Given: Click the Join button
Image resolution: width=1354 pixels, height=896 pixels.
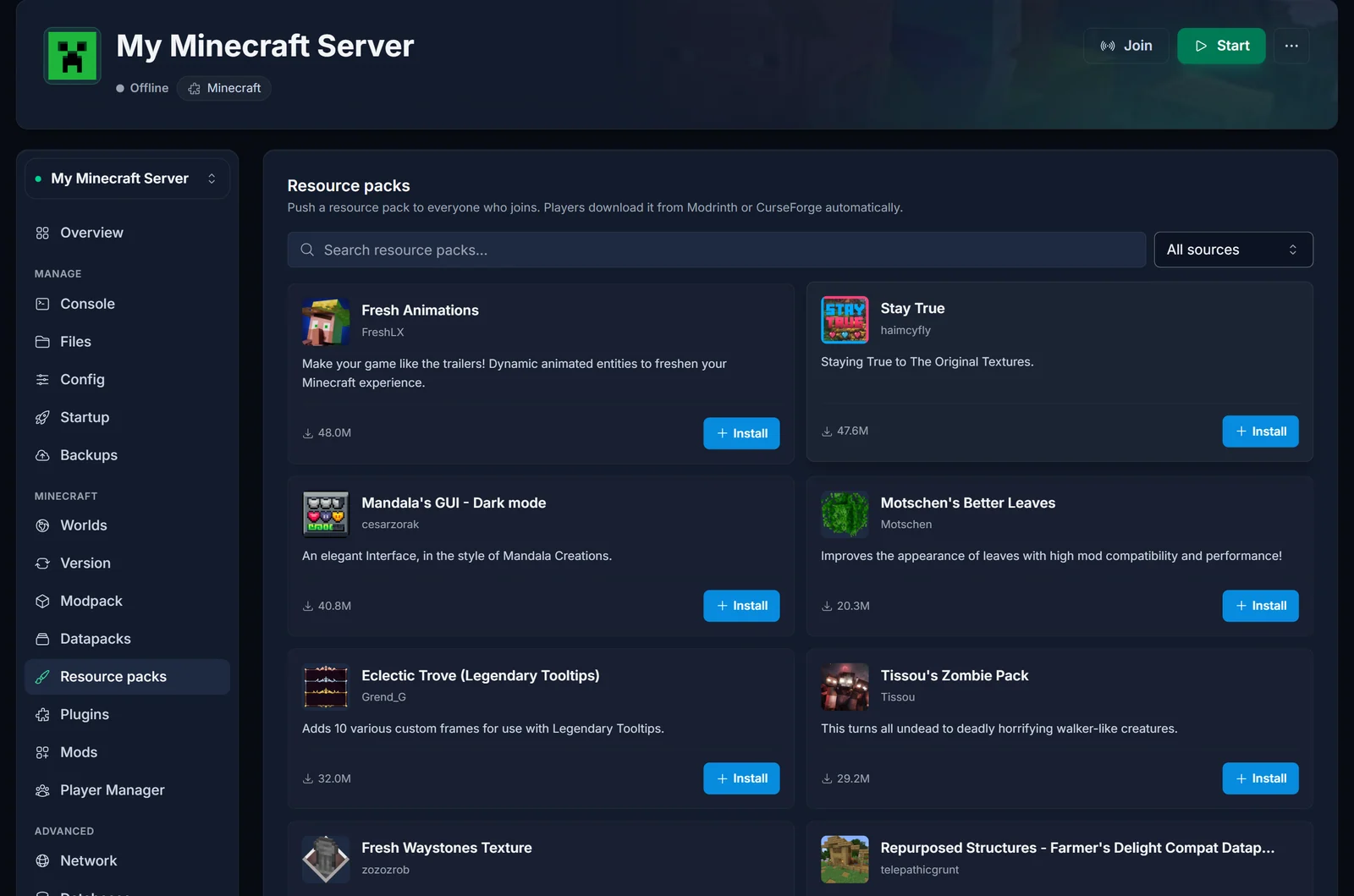Looking at the screenshot, I should [1126, 46].
